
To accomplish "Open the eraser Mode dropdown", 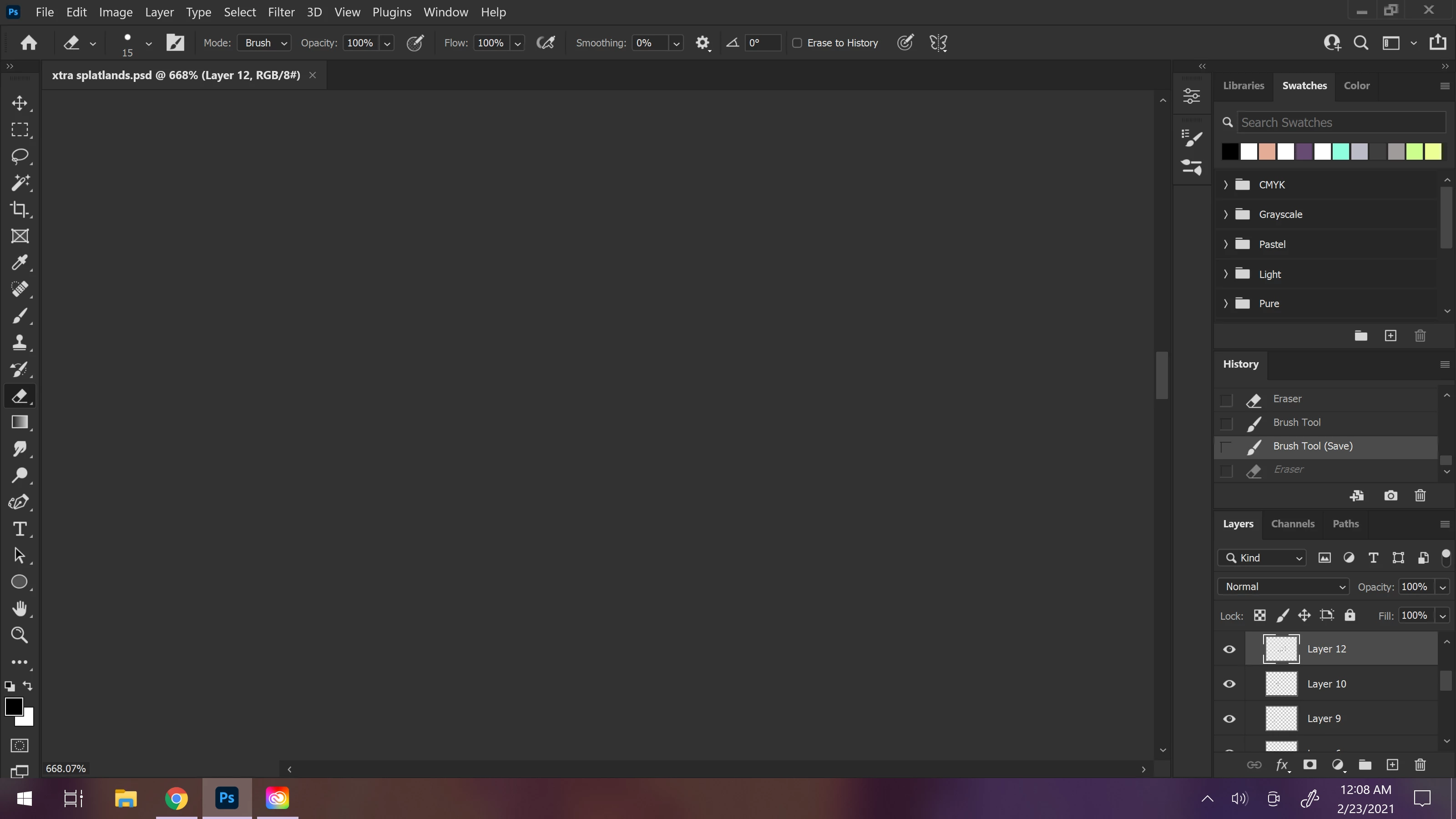I will [x=264, y=43].
